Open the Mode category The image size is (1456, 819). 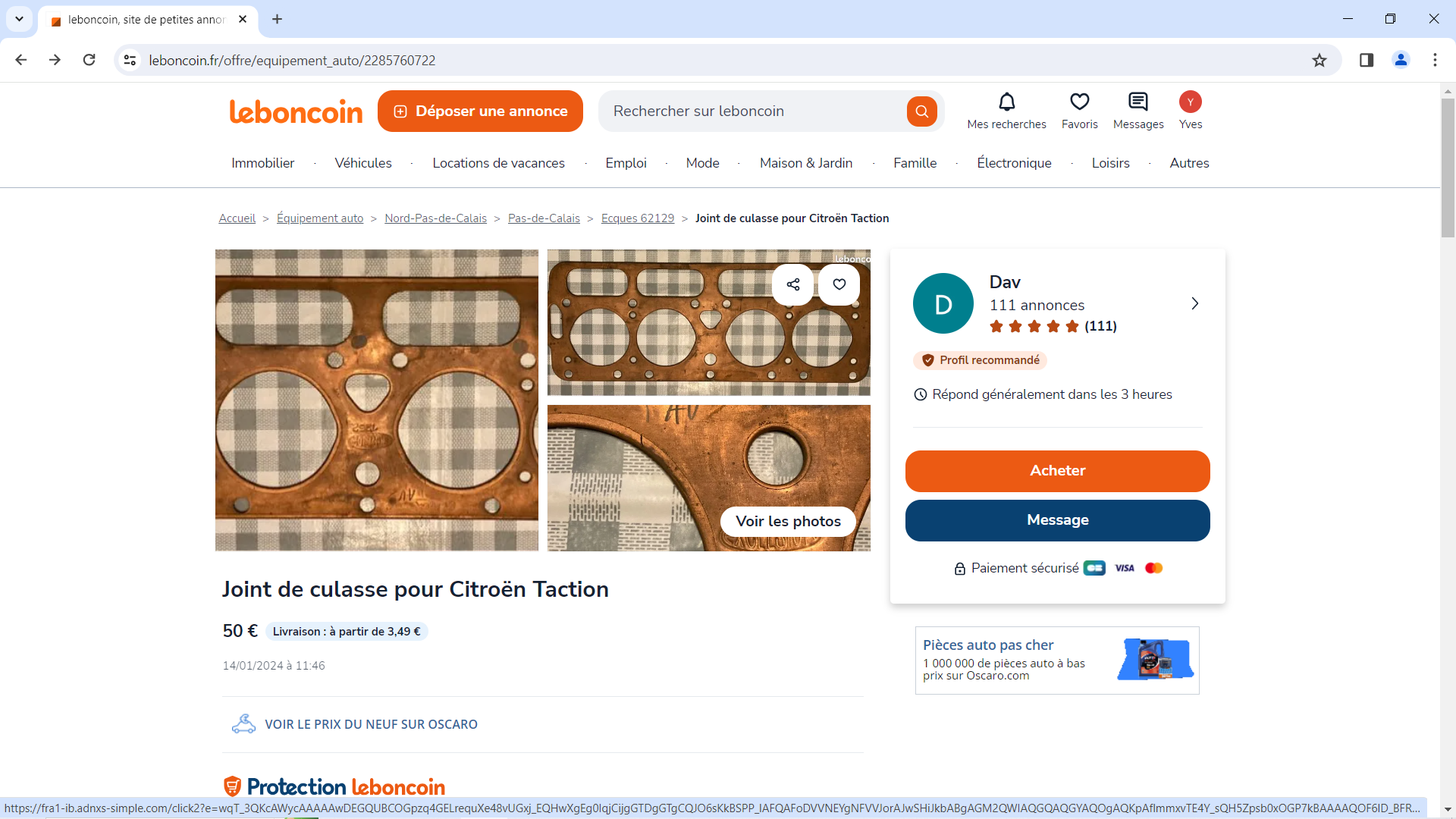point(702,163)
